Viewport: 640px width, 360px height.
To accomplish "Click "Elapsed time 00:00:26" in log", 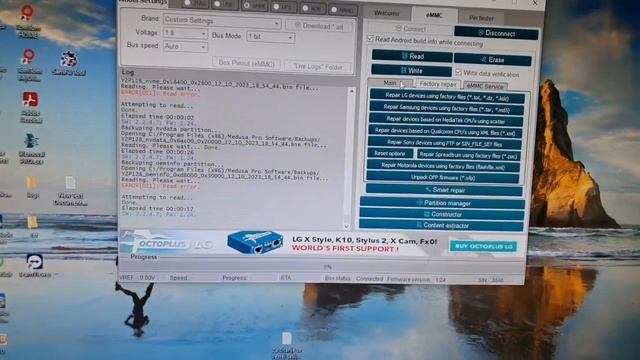I will point(158,152).
